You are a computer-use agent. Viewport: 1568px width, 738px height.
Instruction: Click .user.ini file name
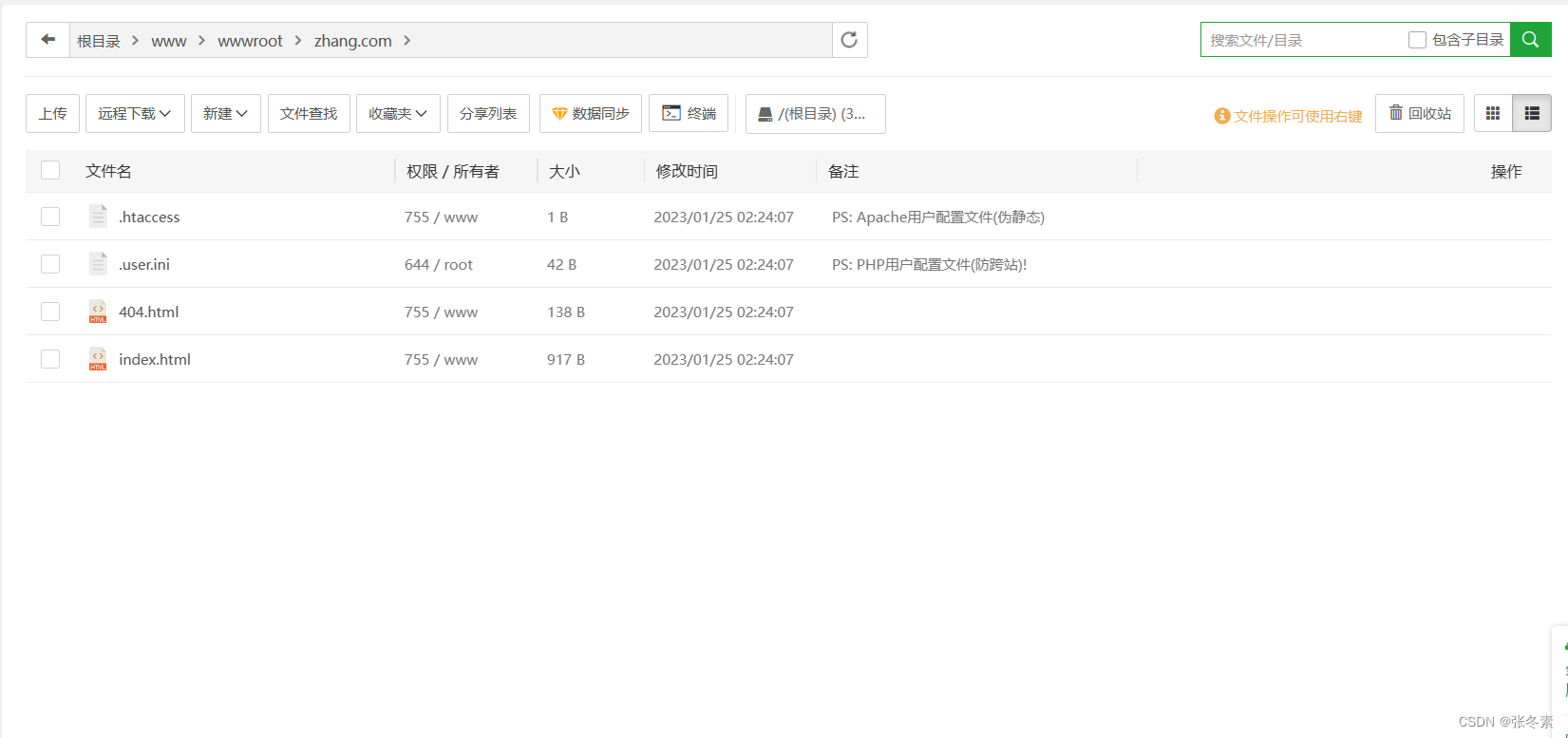coord(144,264)
